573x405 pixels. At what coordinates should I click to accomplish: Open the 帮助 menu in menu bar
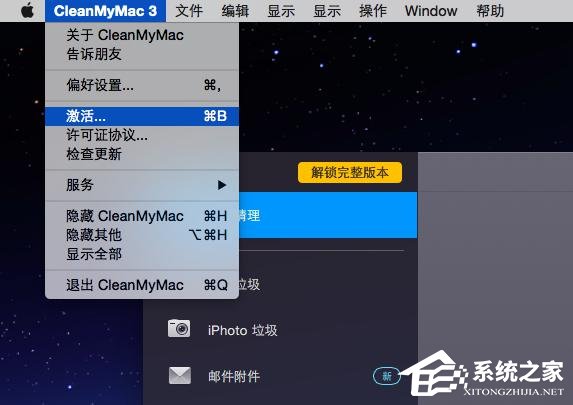click(x=490, y=11)
